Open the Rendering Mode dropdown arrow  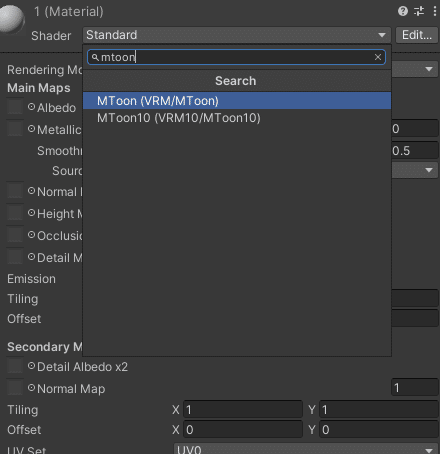pos(429,69)
